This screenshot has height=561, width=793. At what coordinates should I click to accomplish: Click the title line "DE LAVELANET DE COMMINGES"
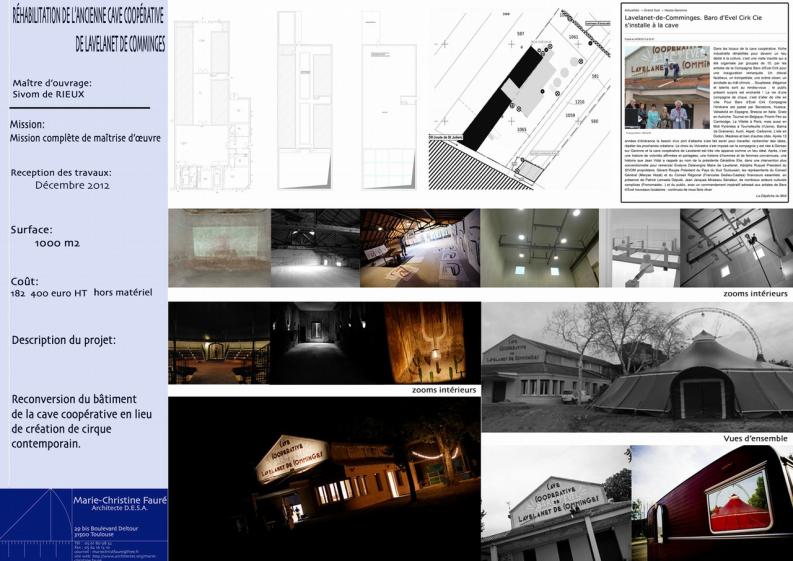[x=120, y=44]
